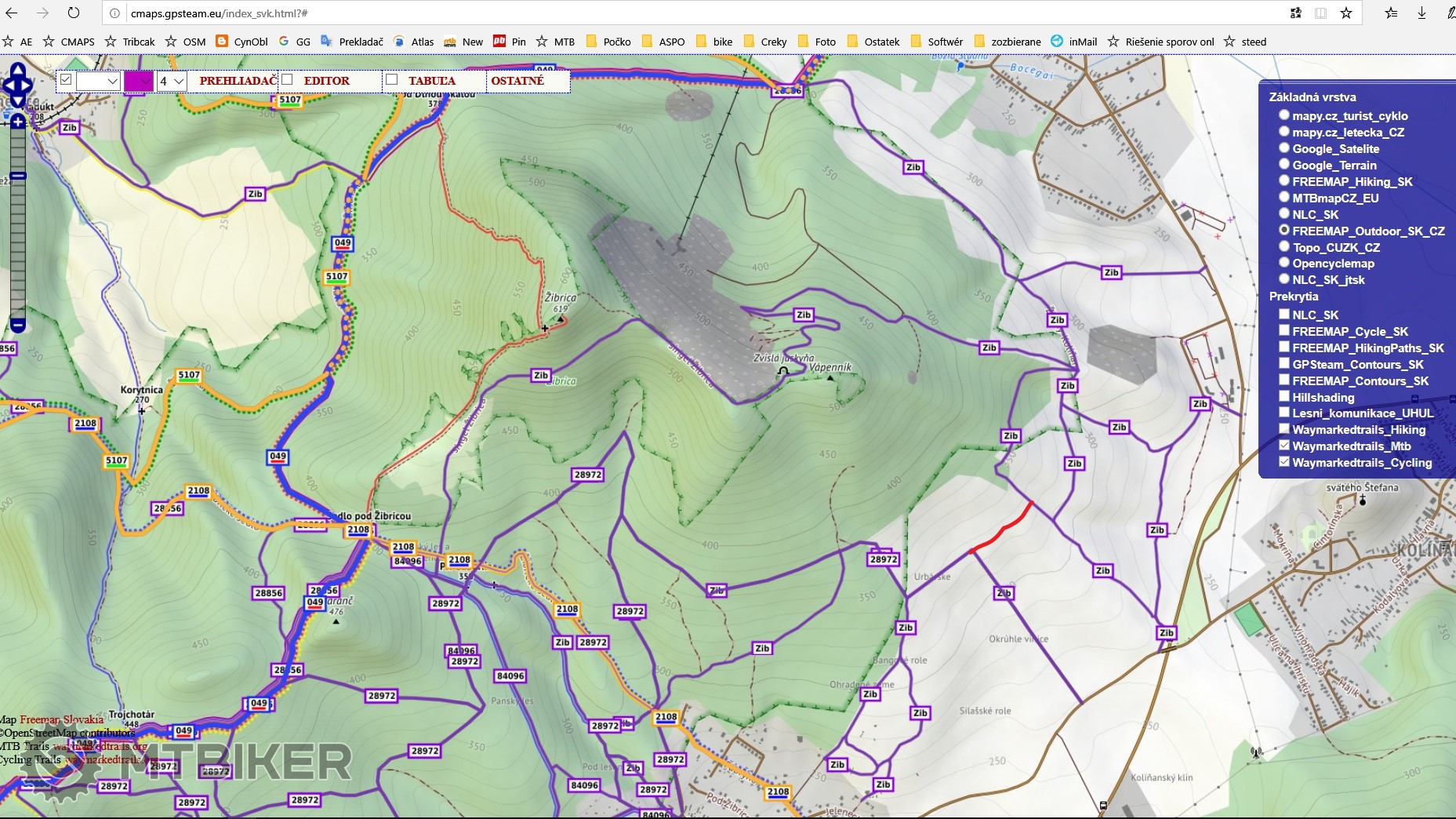Expand the empty dropdown left of the color box
The height and width of the screenshot is (819, 1456).
coord(98,81)
